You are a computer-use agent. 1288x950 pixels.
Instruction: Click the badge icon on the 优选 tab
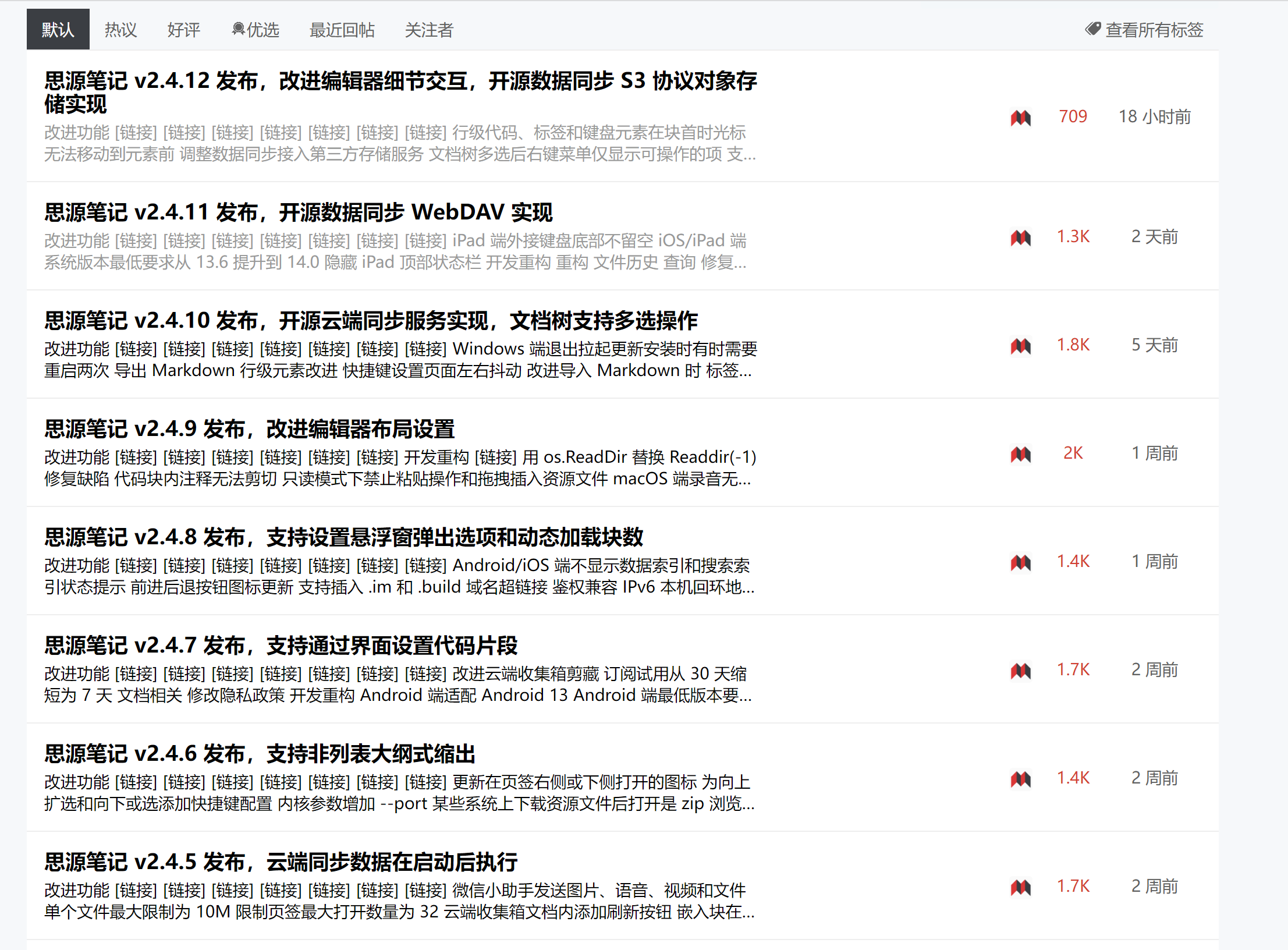click(x=238, y=29)
